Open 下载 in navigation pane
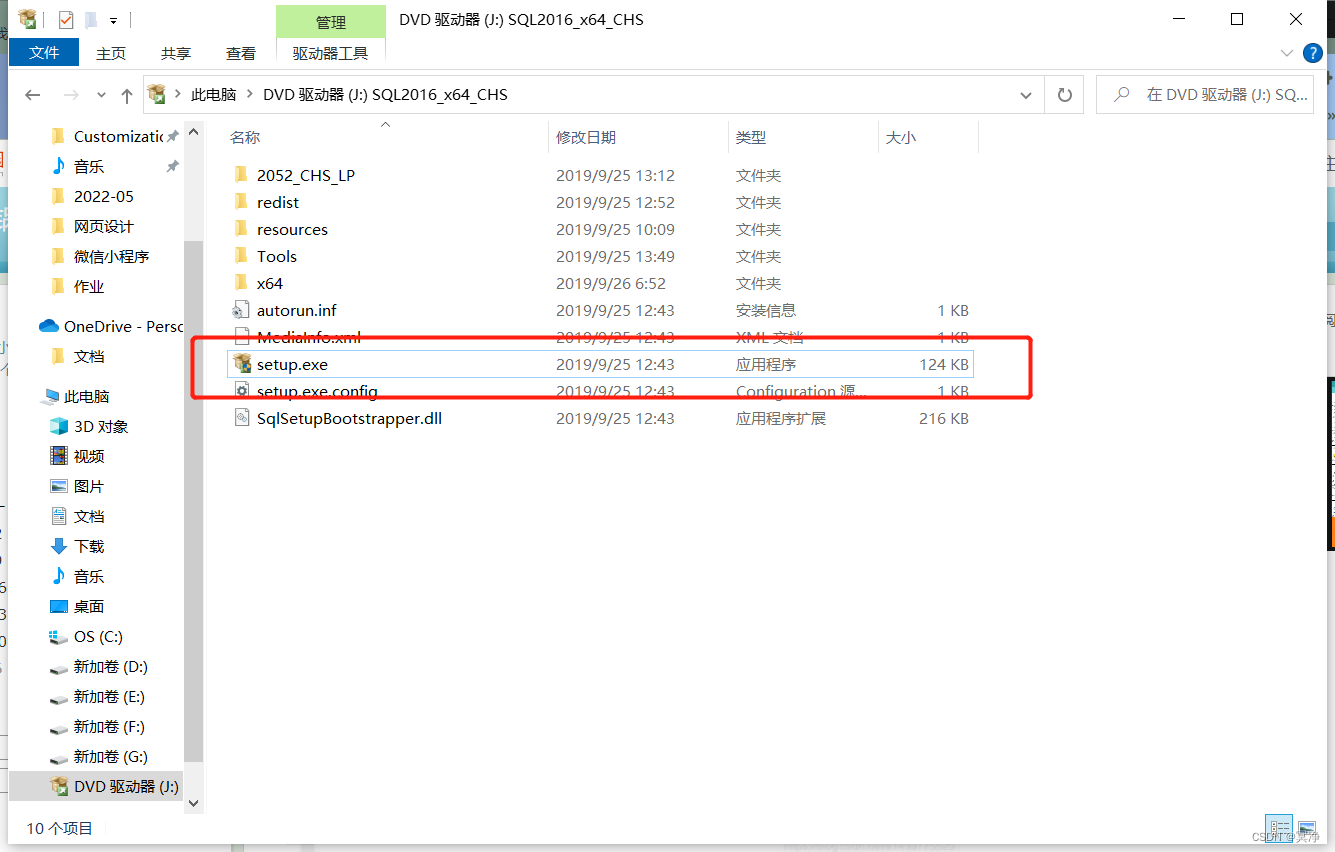The image size is (1335, 852). point(88,546)
